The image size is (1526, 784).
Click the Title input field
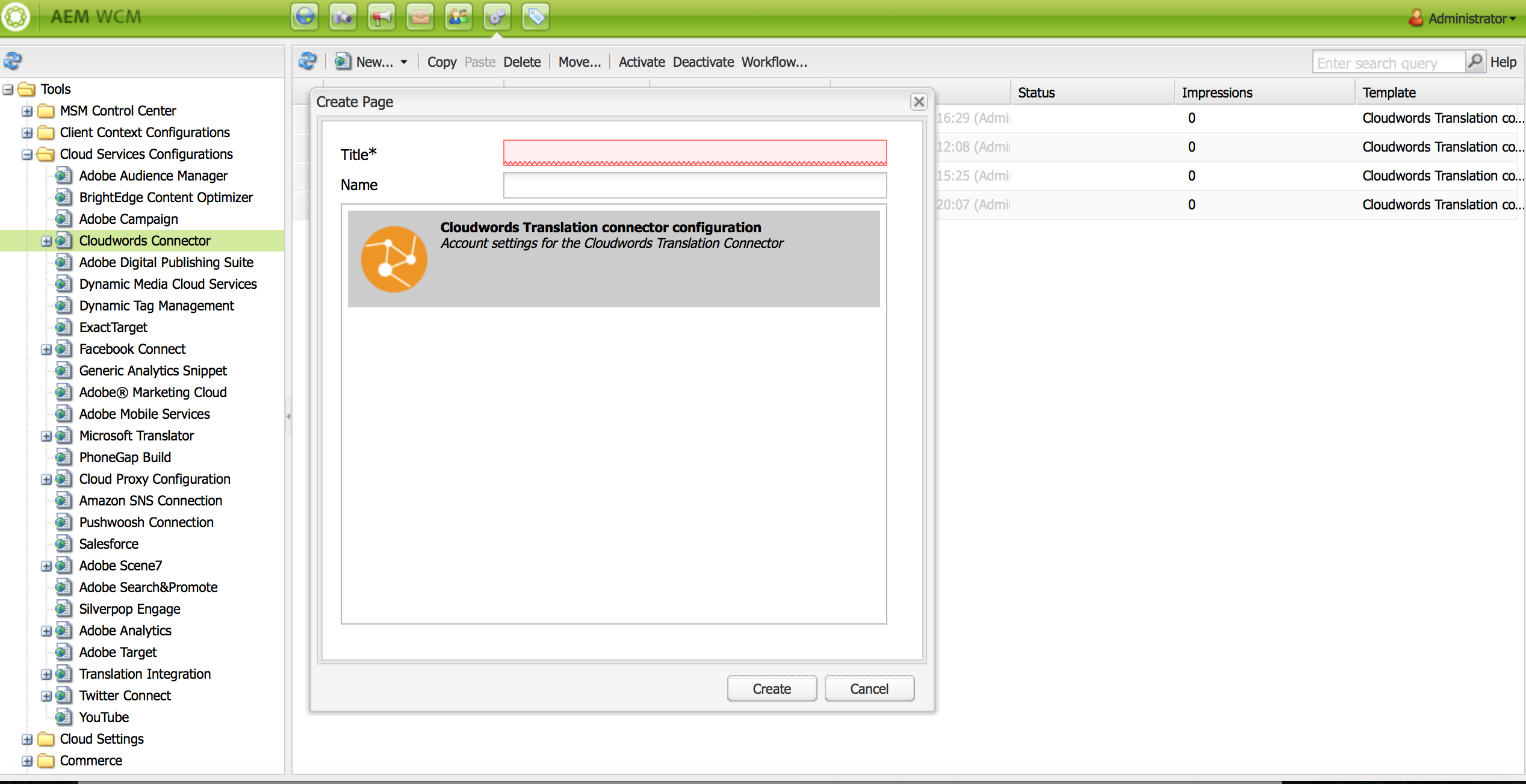[x=695, y=153]
